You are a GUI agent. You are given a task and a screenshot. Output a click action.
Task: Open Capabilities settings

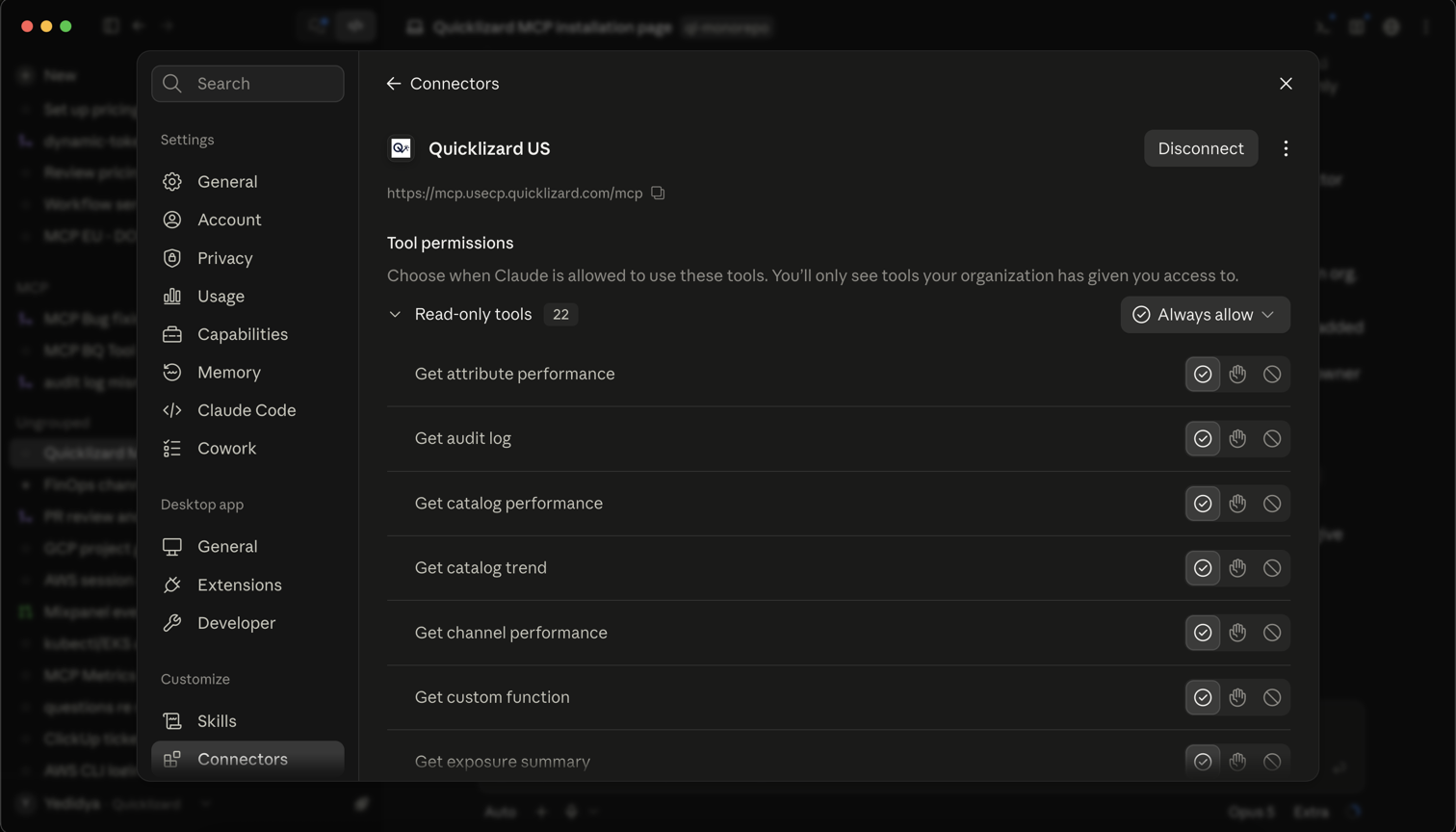[x=247, y=334]
